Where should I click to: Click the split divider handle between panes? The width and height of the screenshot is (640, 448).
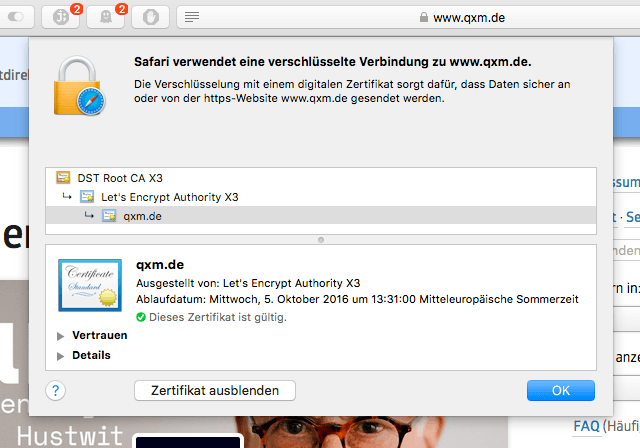click(320, 240)
